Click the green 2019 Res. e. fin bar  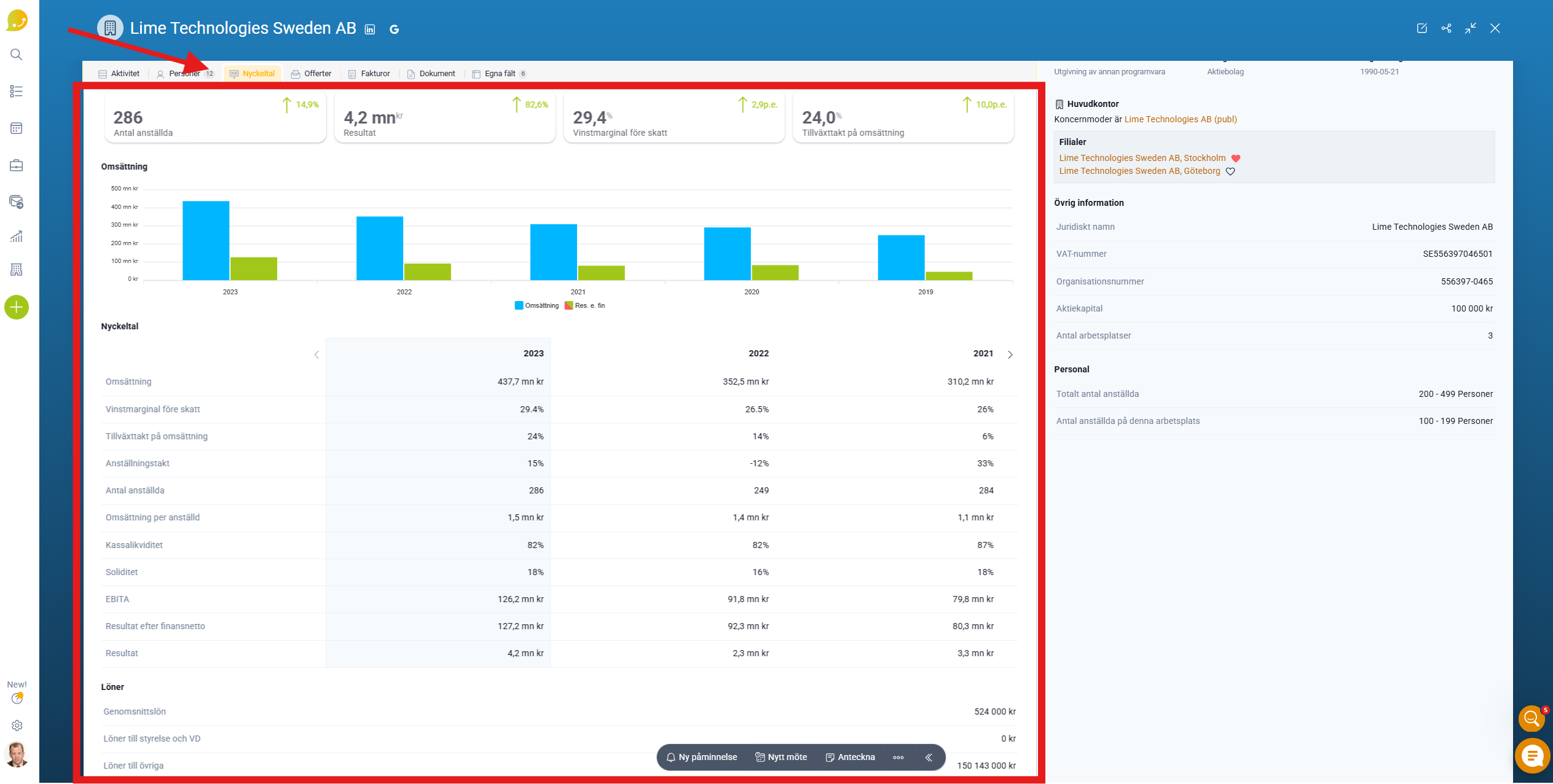point(949,276)
